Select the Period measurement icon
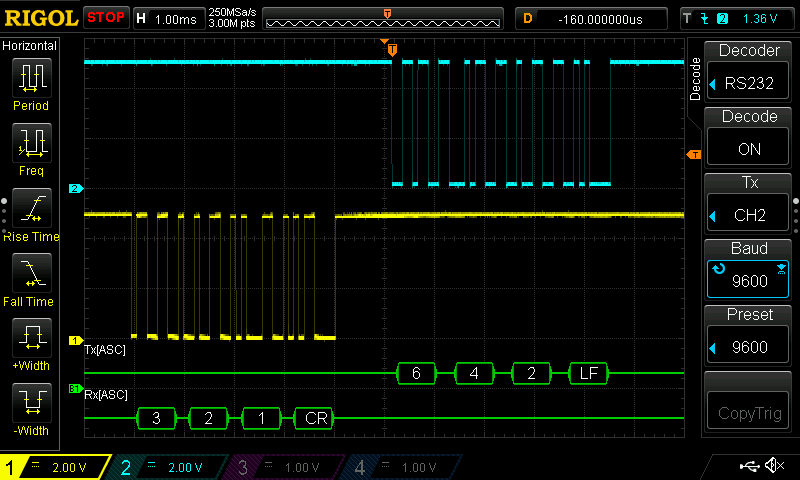The image size is (800, 480). point(32,78)
